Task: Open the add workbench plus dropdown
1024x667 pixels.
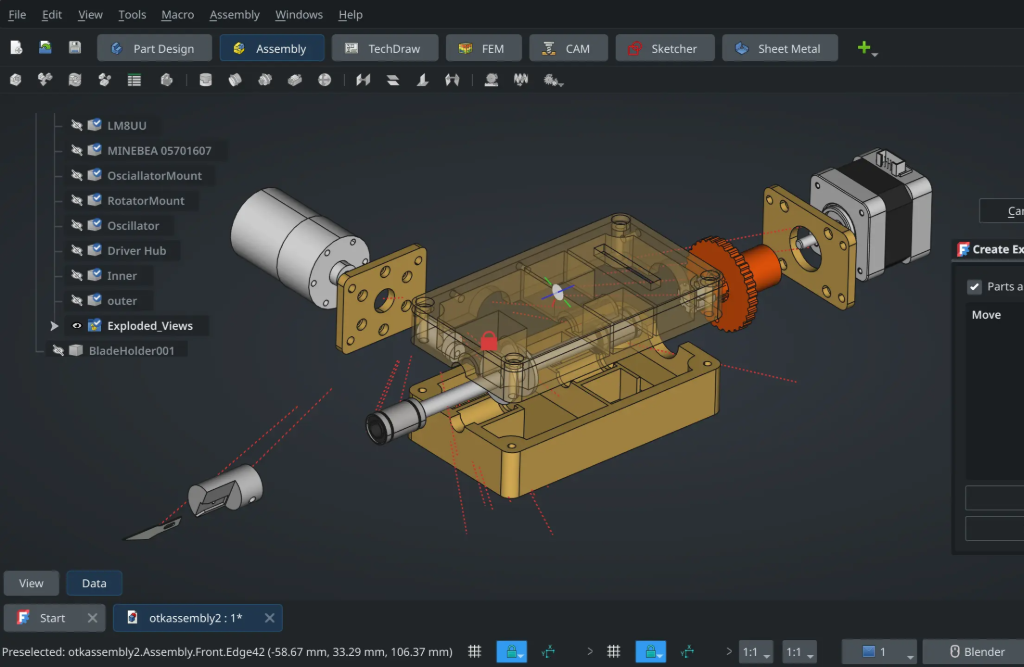Action: click(x=867, y=48)
